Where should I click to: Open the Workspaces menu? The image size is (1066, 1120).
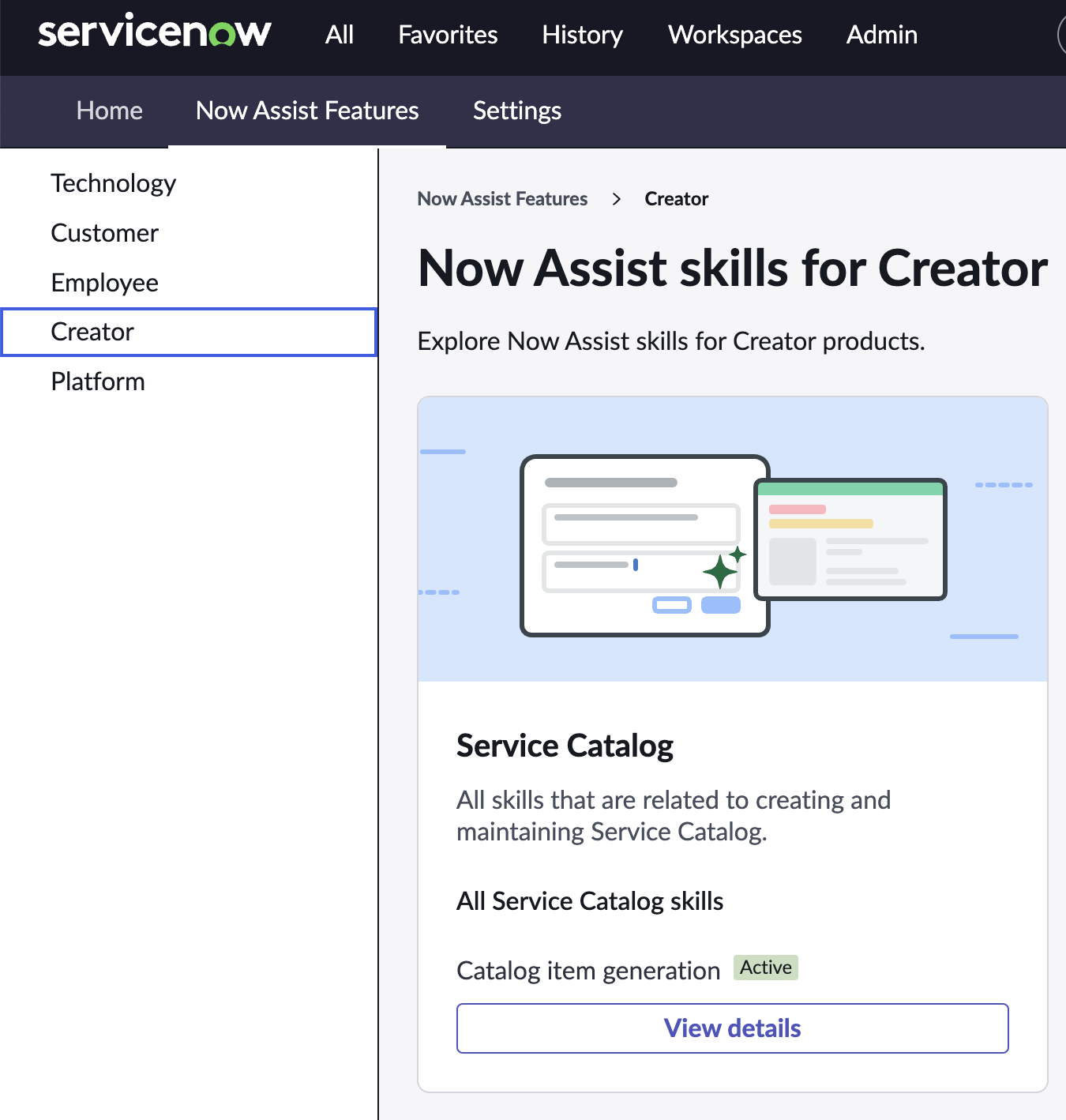coord(735,35)
